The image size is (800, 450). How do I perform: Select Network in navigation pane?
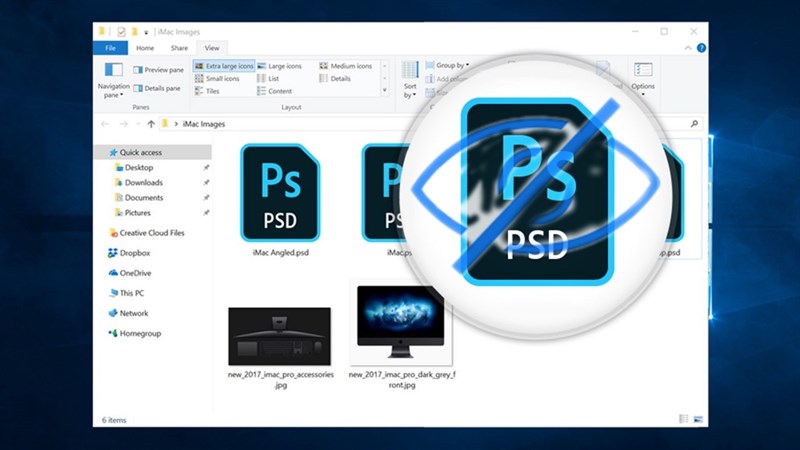(x=129, y=313)
